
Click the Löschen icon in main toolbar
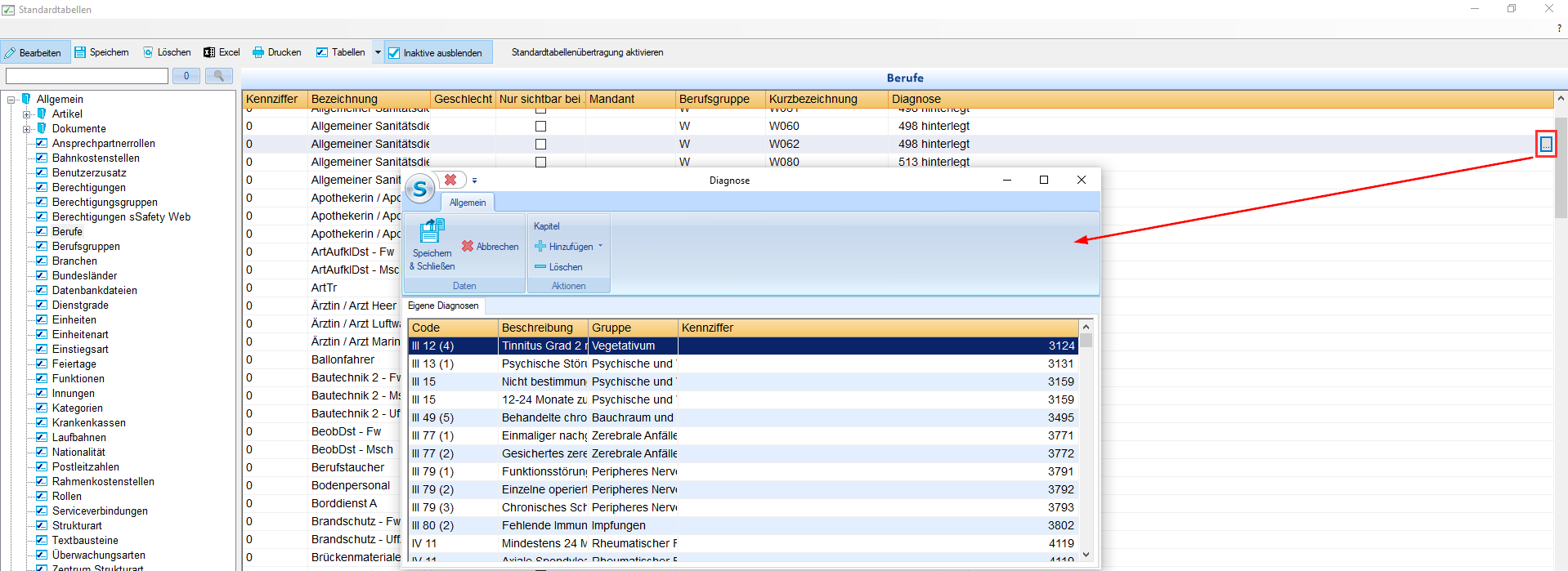click(x=148, y=52)
